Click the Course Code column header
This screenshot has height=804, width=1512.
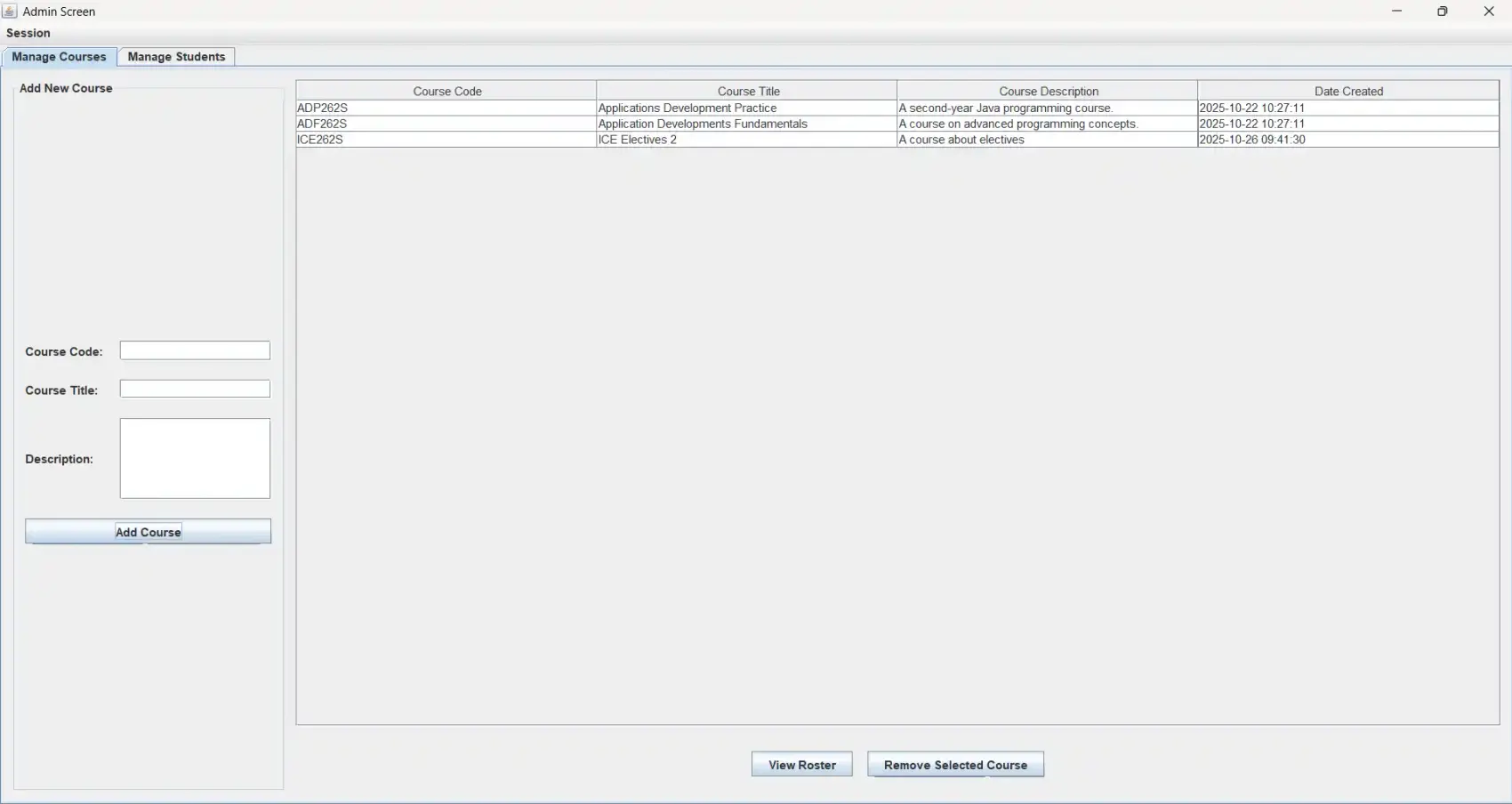[446, 90]
